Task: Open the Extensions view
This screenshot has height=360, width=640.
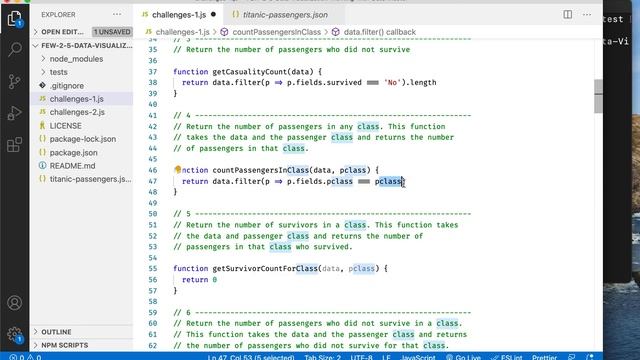Action: (x=14, y=144)
